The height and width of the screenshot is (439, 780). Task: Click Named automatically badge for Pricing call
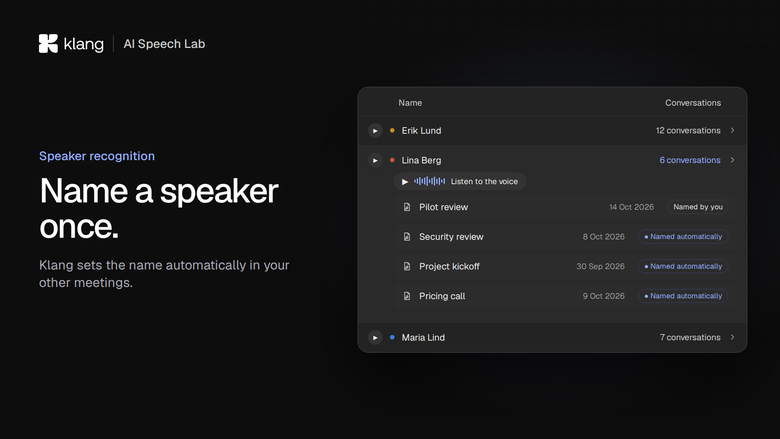[683, 296]
